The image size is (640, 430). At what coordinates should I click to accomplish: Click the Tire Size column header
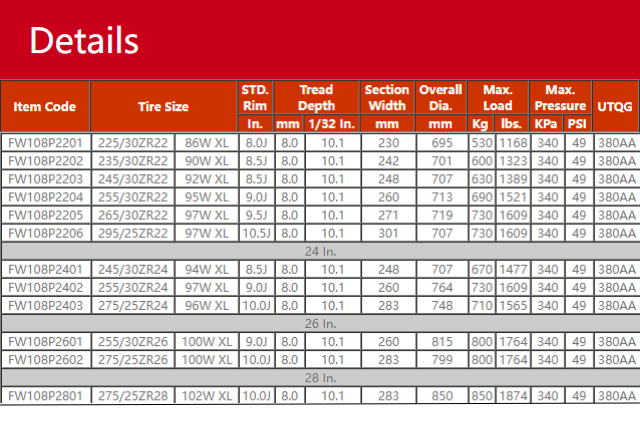pos(163,106)
